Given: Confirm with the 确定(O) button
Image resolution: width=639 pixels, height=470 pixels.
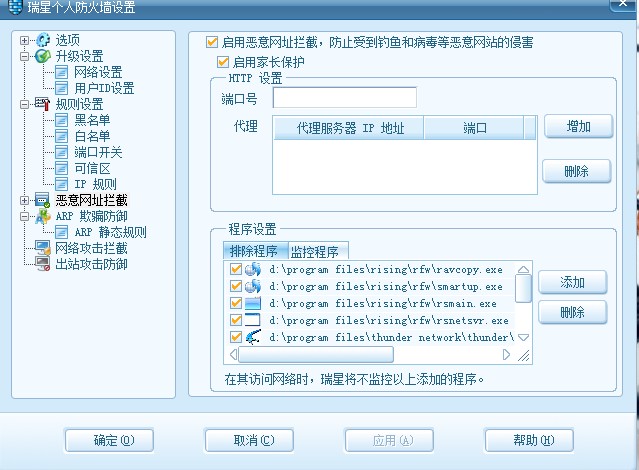Looking at the screenshot, I should [x=109, y=440].
